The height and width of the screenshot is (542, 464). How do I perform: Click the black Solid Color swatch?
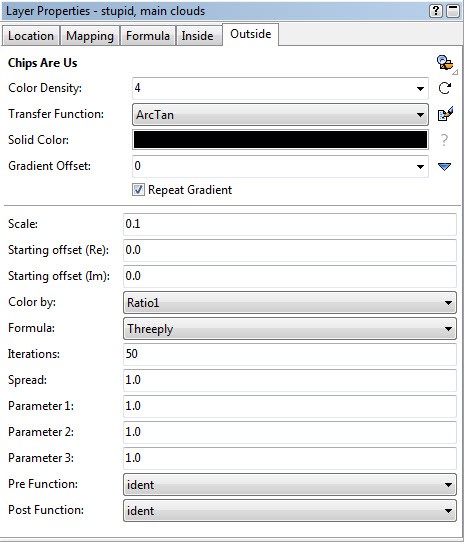[x=280, y=140]
